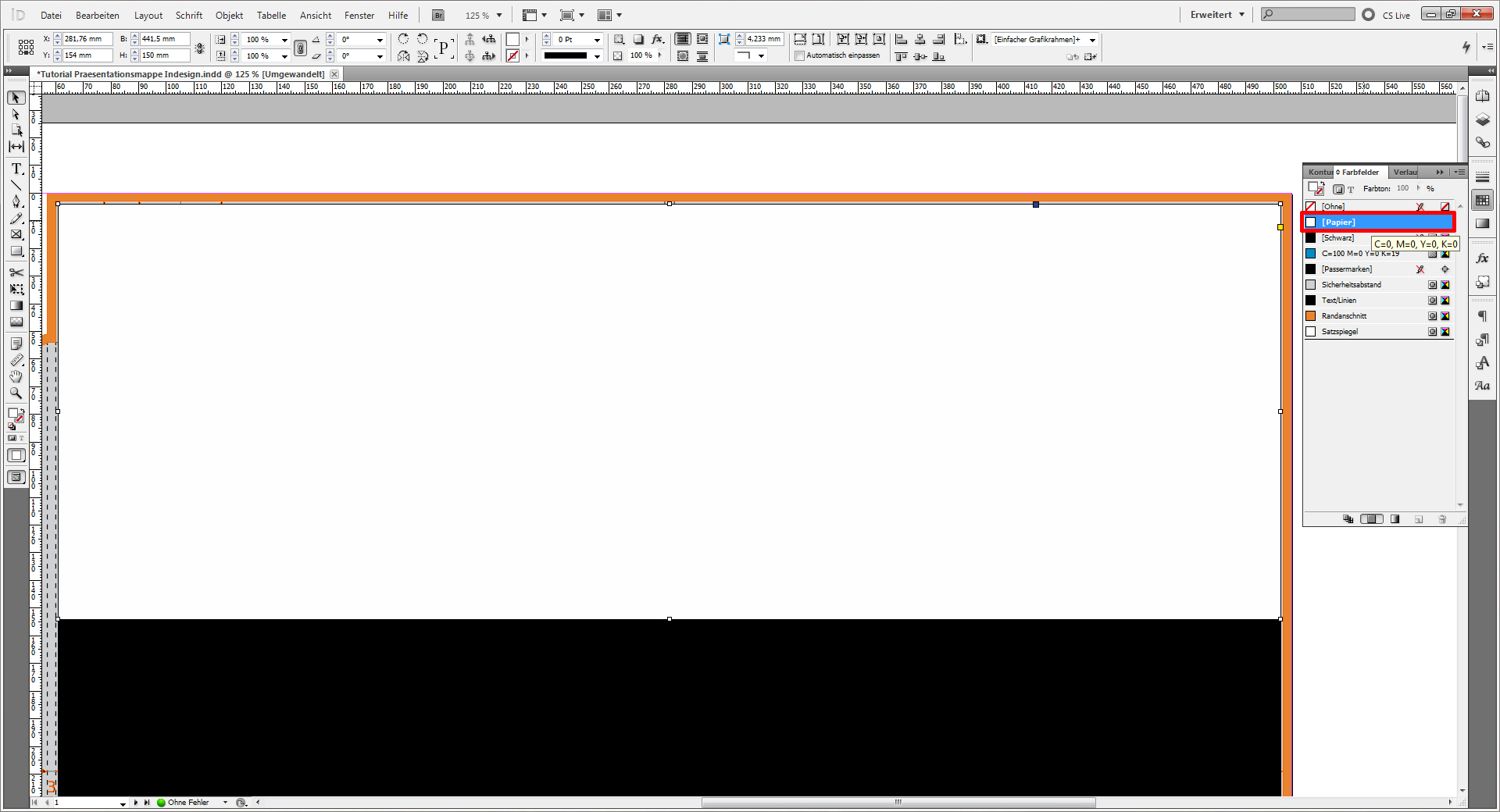The image size is (1500, 812).
Task: Select the Randanschnitt orange swatch
Action: click(1312, 315)
